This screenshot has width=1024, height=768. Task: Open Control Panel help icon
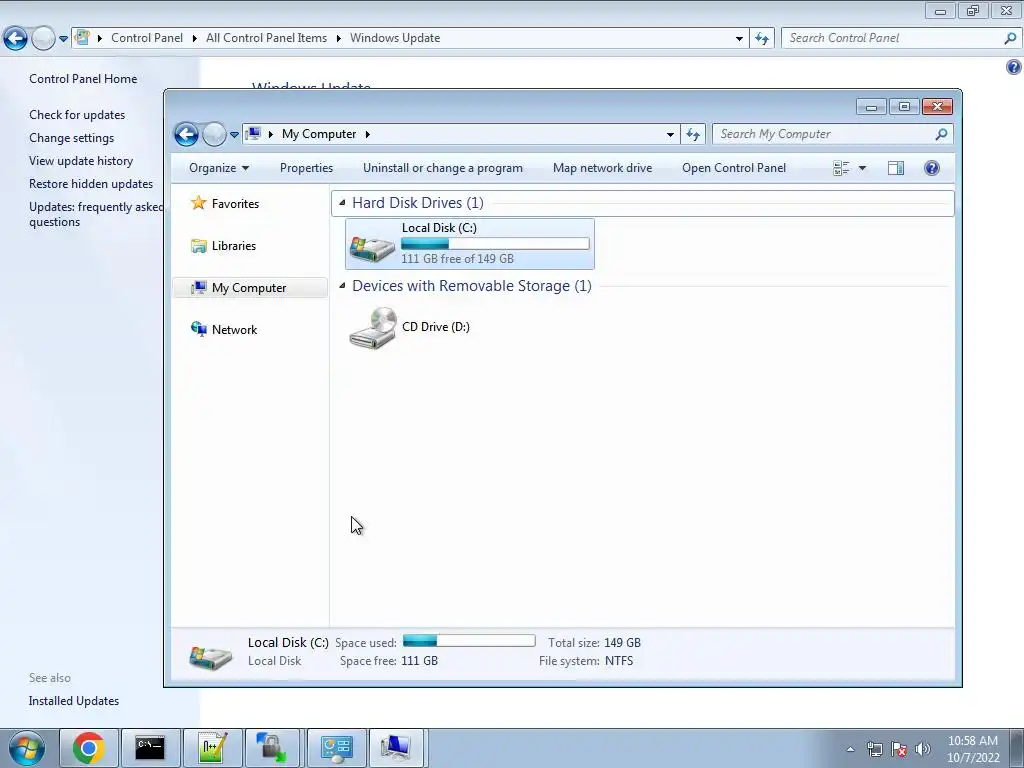coord(1014,67)
